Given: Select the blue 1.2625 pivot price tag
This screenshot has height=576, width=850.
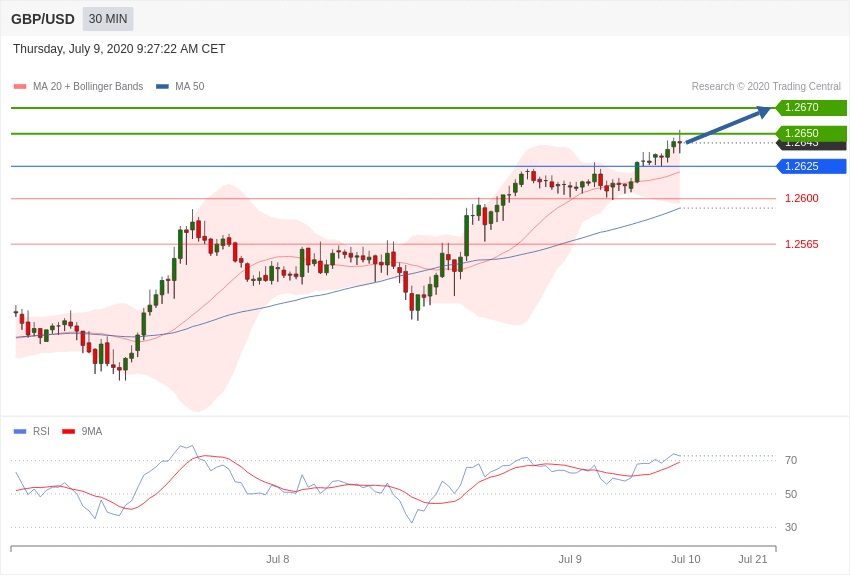Looking at the screenshot, I should point(811,166).
